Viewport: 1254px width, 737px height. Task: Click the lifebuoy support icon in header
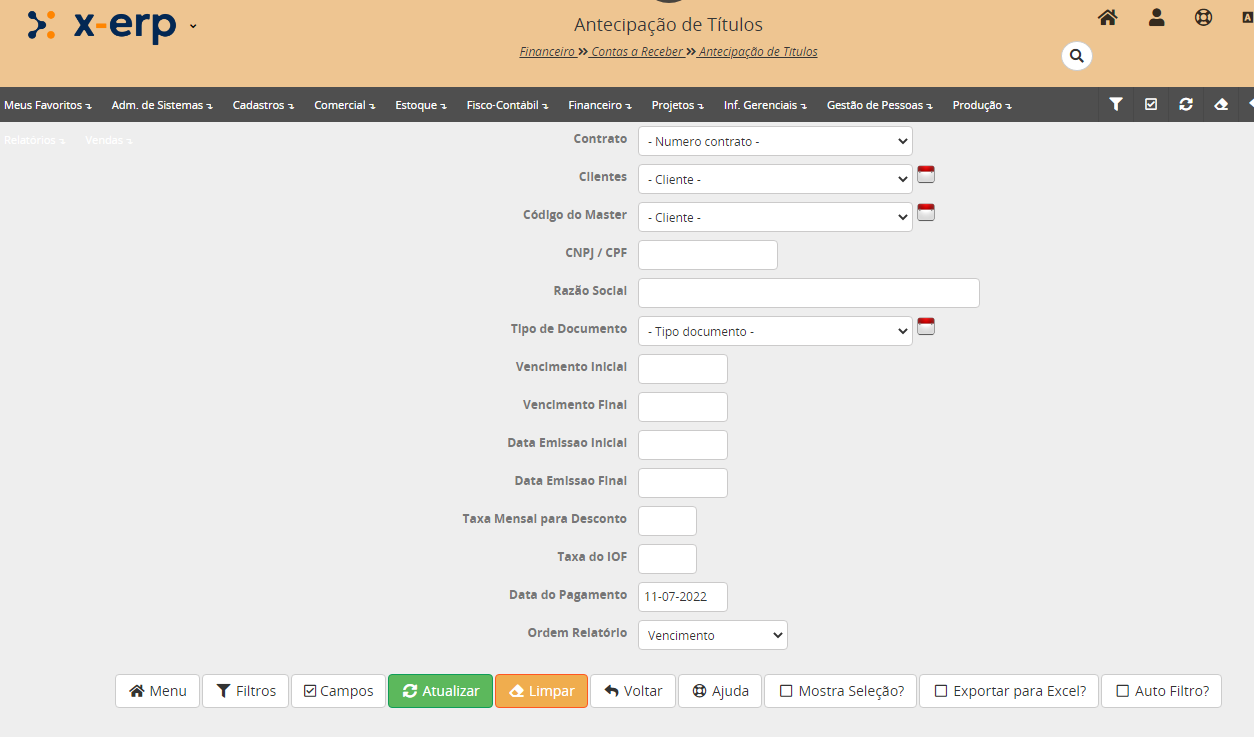tap(1204, 17)
